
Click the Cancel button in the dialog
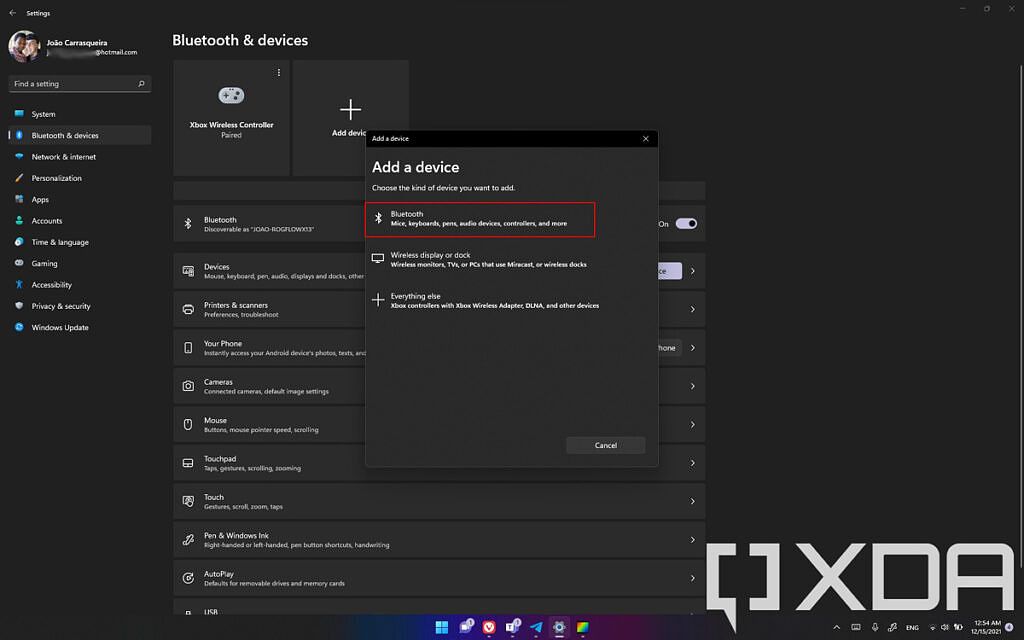(x=605, y=445)
